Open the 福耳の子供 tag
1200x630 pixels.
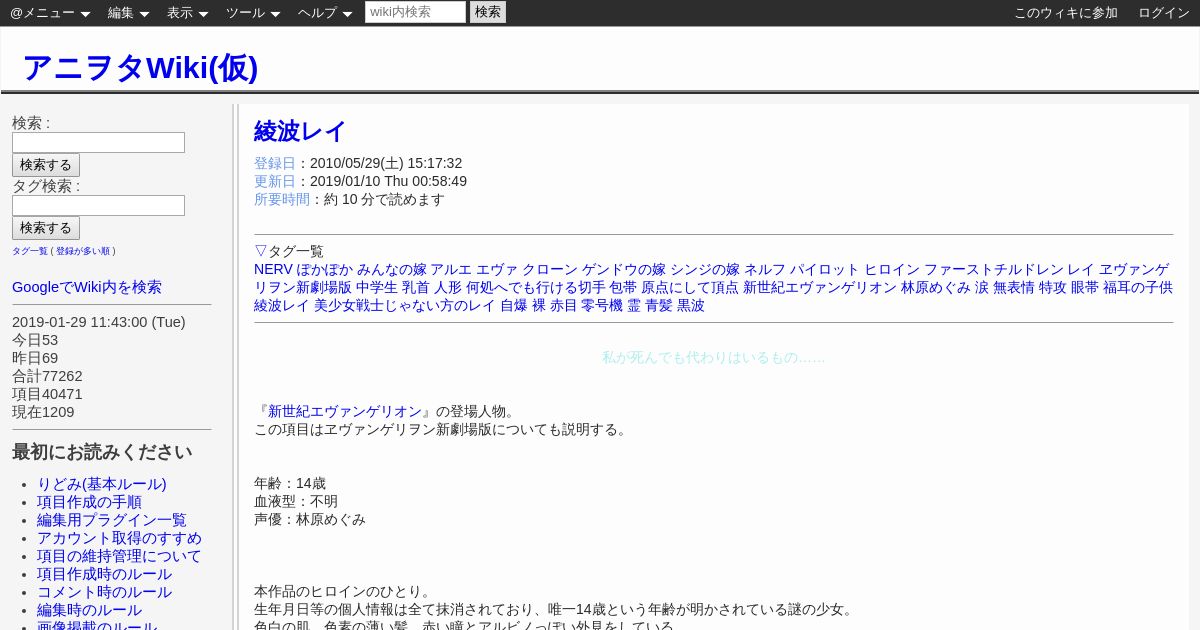point(1138,287)
